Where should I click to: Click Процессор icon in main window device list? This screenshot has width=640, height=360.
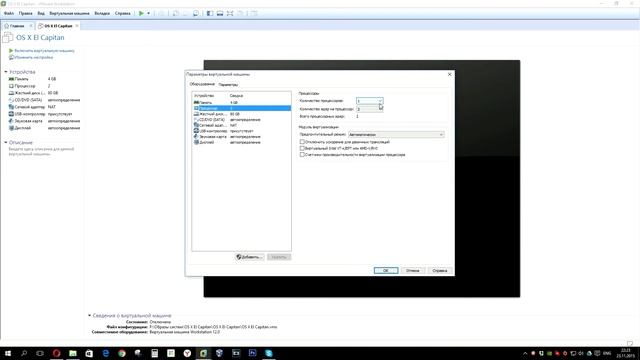point(11,86)
